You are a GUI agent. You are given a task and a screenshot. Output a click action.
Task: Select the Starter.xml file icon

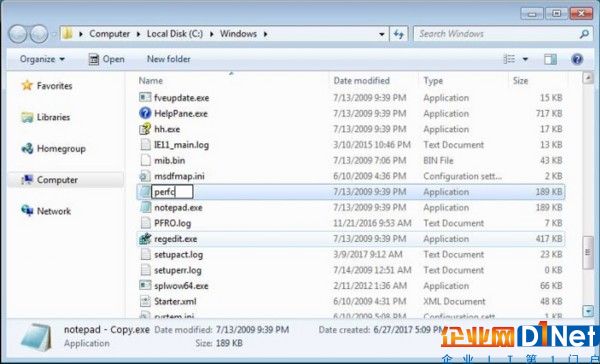pyautogui.click(x=145, y=301)
